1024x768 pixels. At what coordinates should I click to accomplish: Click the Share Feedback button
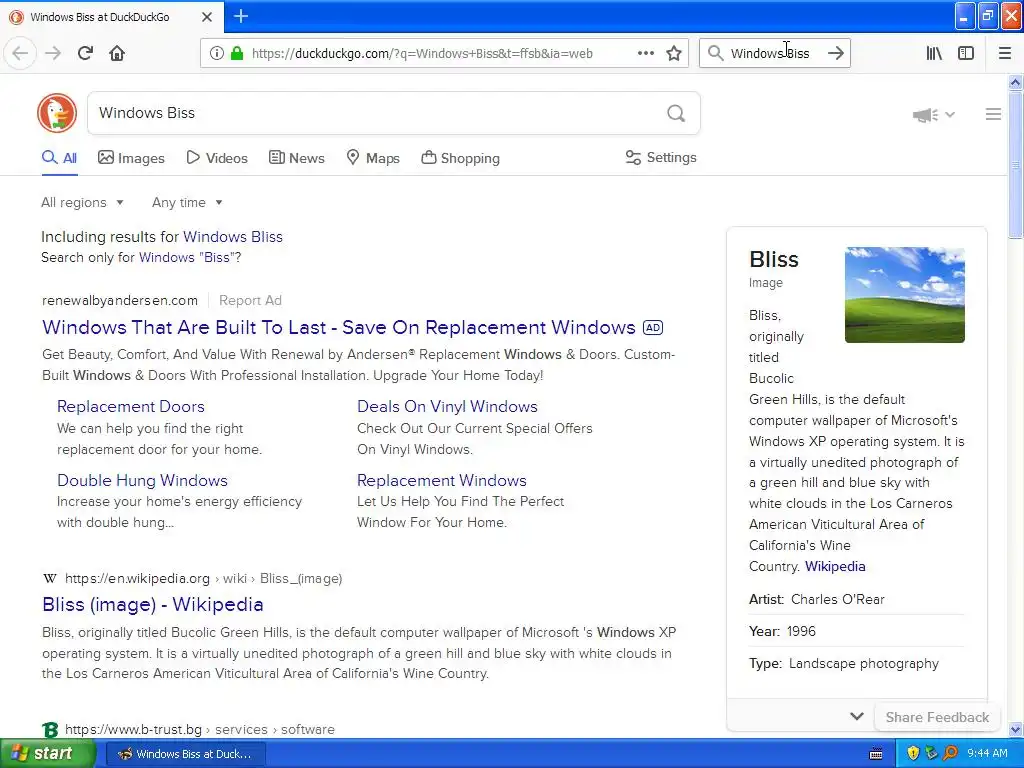(937, 717)
